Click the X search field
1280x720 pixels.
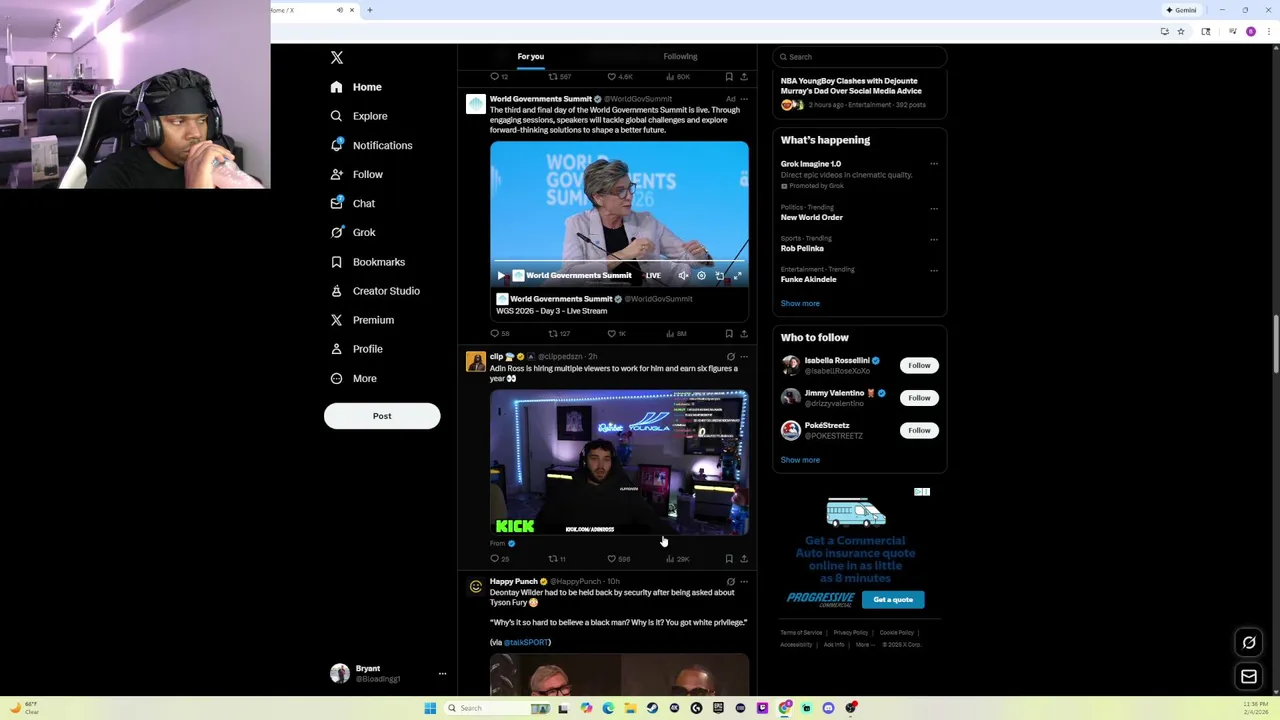pyautogui.click(x=860, y=57)
